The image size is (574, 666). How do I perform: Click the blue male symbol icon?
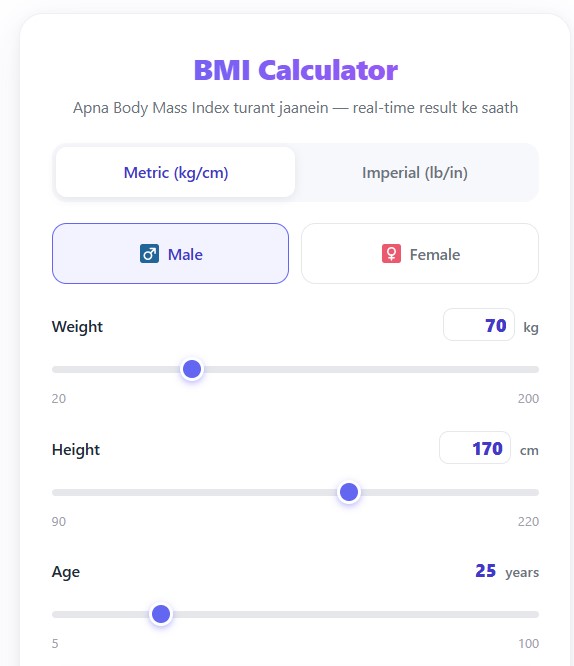pyautogui.click(x=150, y=254)
